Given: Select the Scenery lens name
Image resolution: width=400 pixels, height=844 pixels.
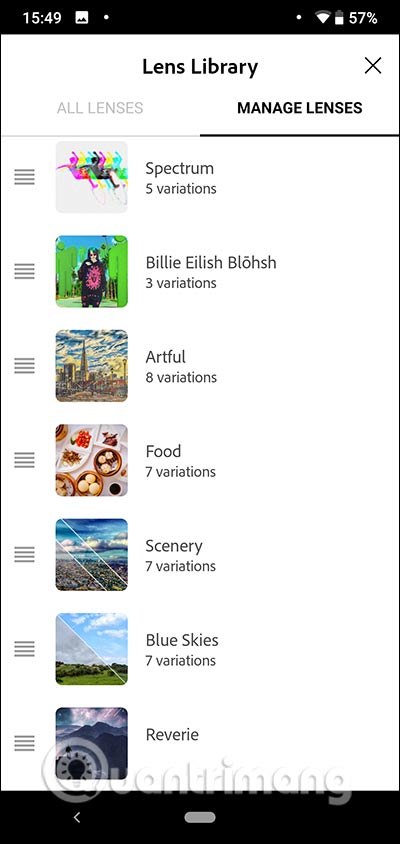Looking at the screenshot, I should (x=174, y=546).
